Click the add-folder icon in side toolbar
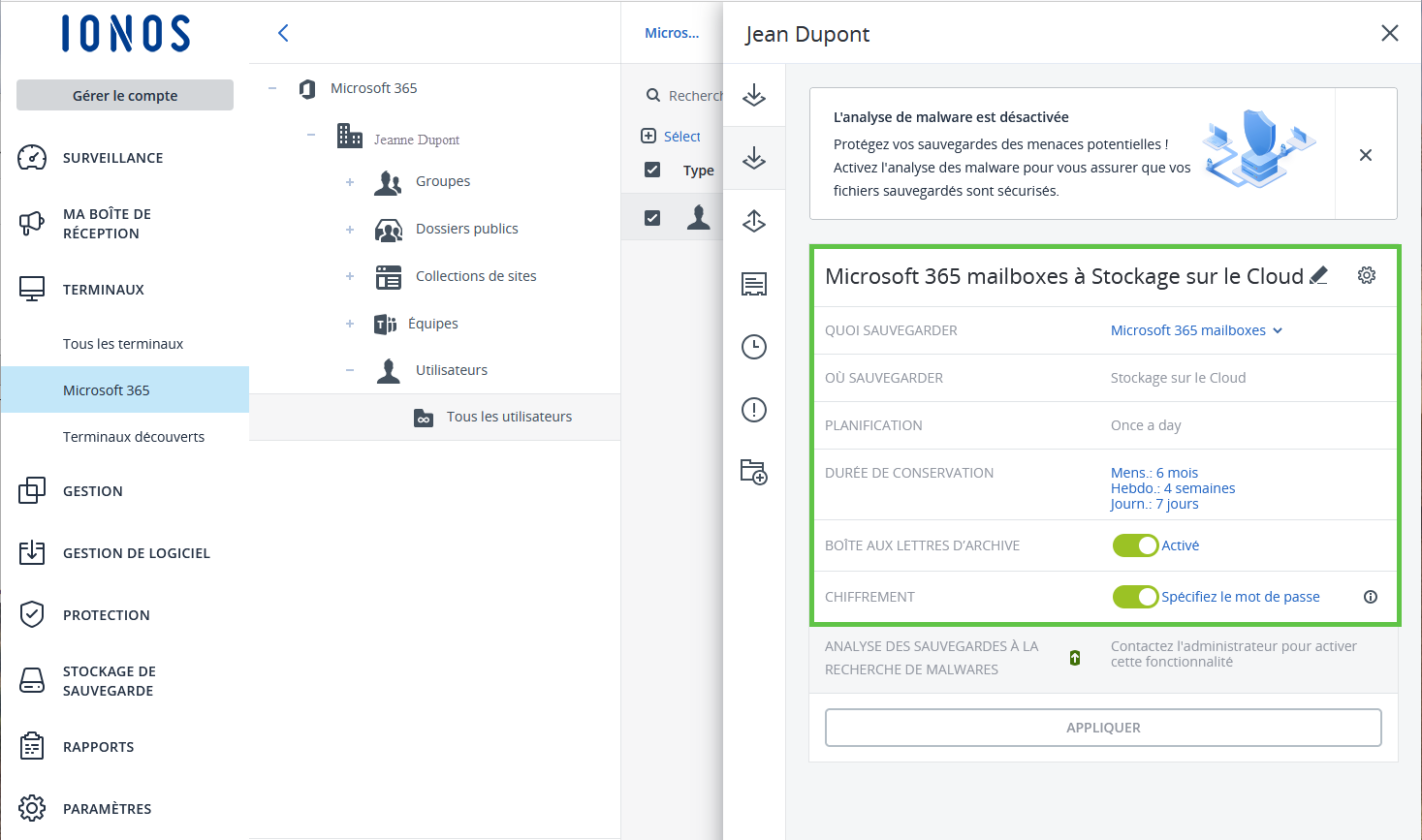The width and height of the screenshot is (1422, 840). [754, 472]
